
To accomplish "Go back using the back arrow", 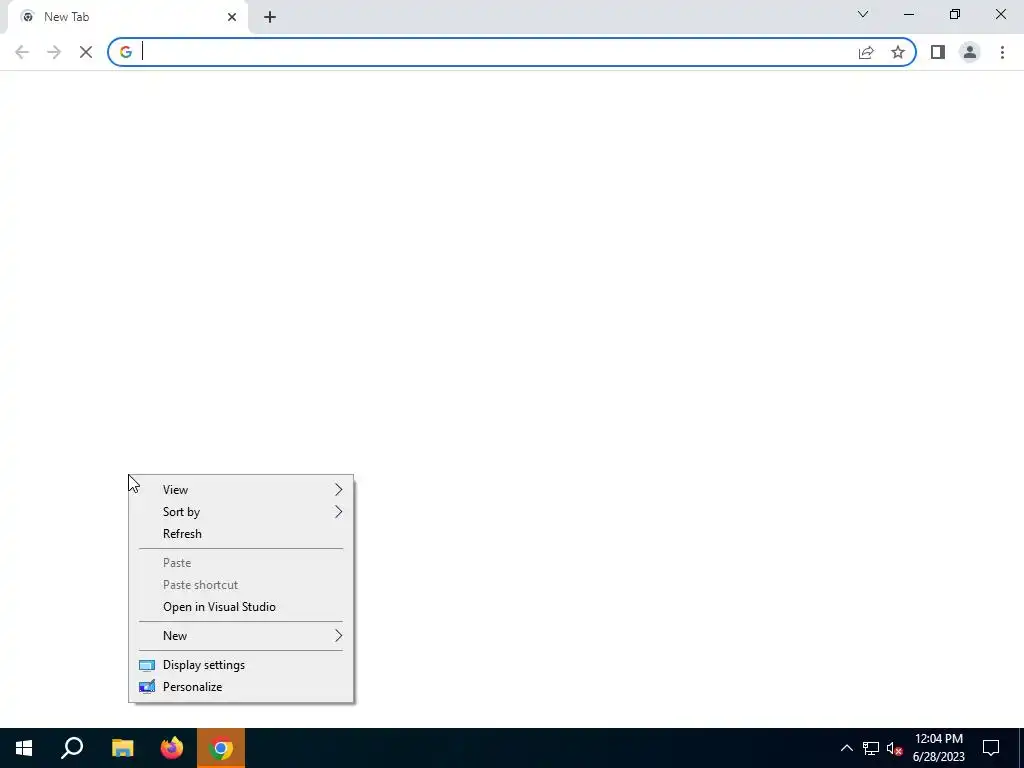I will (x=22, y=52).
